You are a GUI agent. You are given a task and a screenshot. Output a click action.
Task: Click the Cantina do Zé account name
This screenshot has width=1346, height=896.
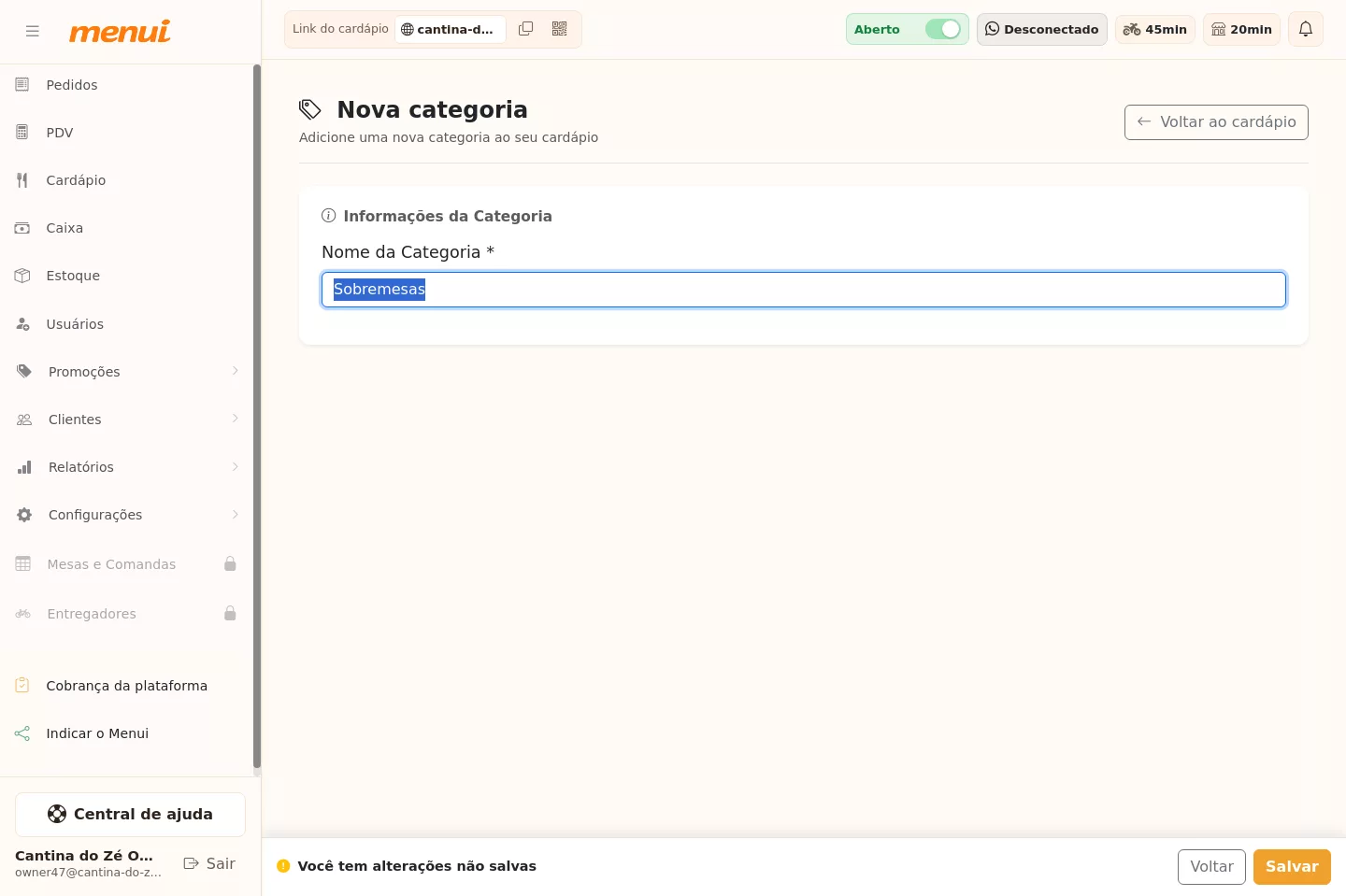coord(84,856)
